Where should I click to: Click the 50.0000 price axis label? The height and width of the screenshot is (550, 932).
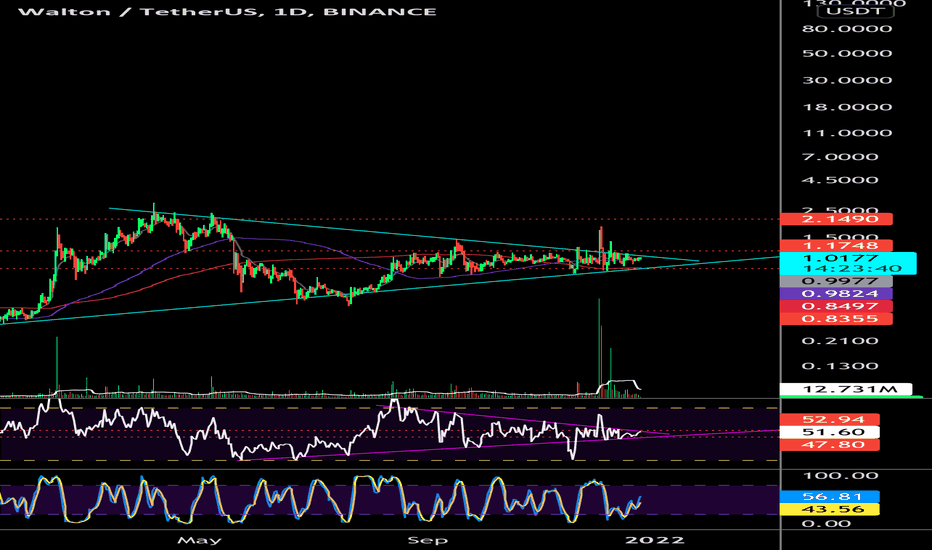[x=847, y=54]
